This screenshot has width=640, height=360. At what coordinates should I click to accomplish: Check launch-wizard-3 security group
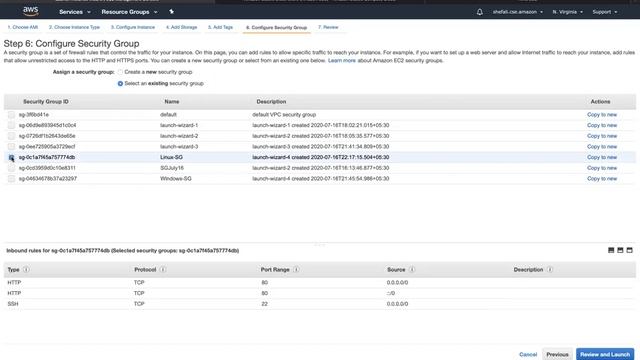tap(11, 147)
